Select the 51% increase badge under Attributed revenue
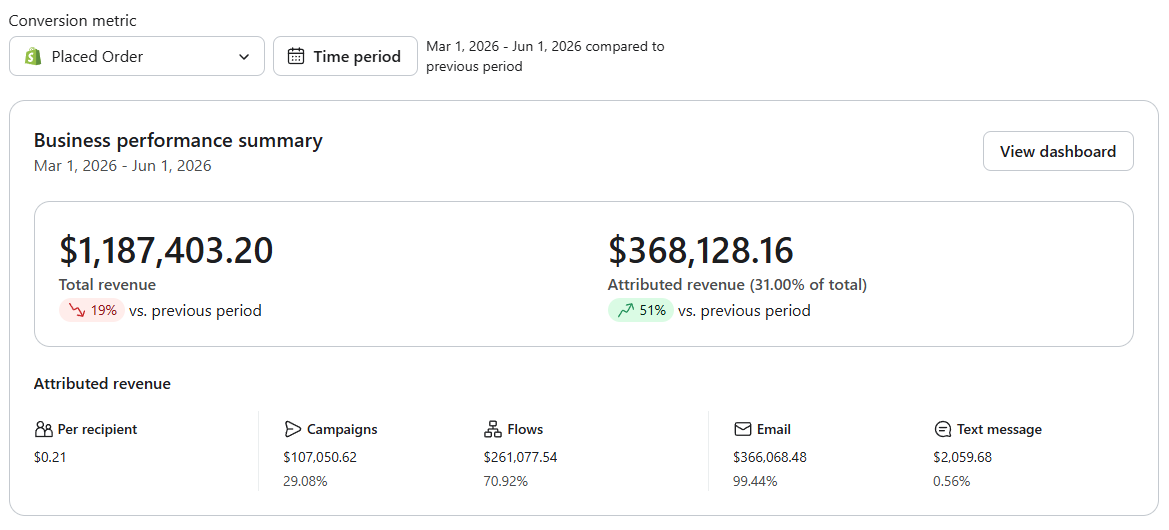 (x=640, y=311)
